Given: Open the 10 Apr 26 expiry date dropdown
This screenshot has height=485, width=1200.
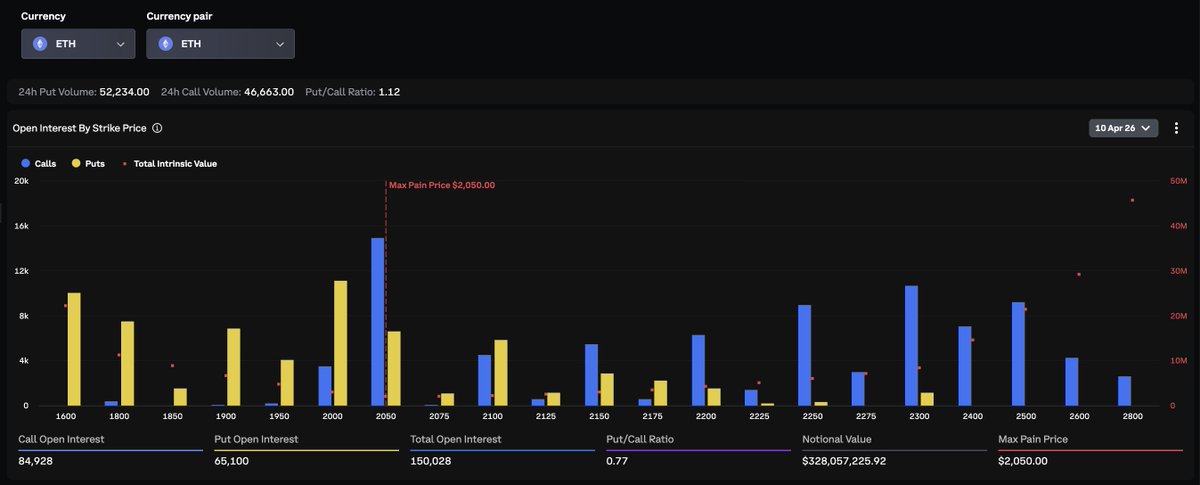Looking at the screenshot, I should 1123,128.
